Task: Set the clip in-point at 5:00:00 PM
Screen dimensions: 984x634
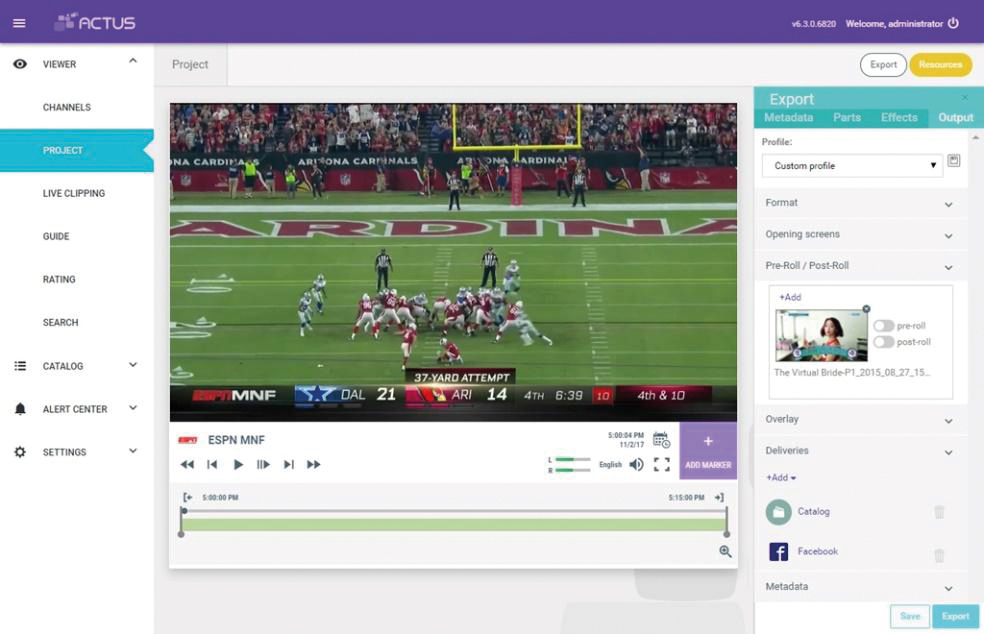Action: click(x=187, y=497)
